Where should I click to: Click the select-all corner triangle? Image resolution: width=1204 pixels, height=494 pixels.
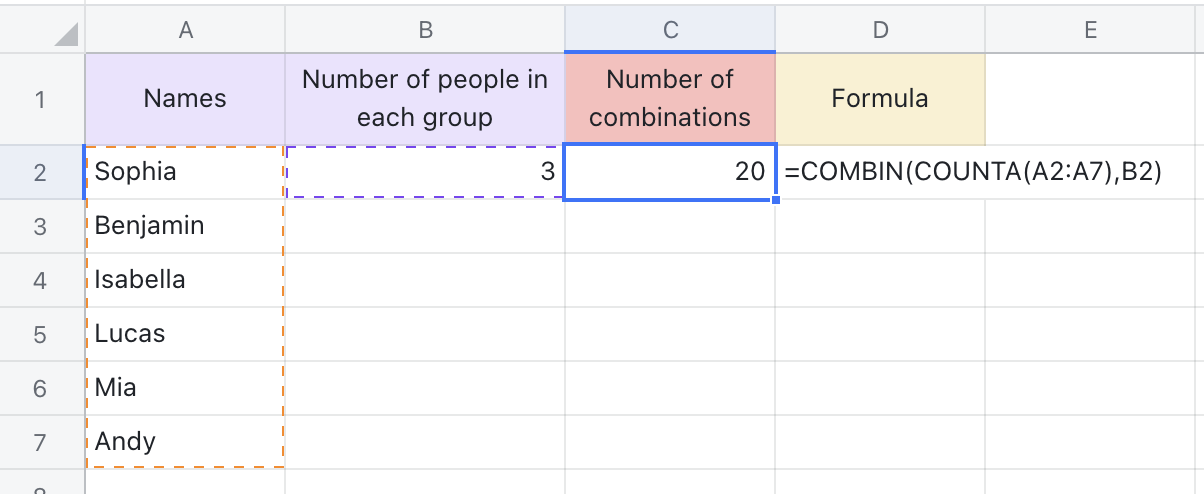coord(65,35)
